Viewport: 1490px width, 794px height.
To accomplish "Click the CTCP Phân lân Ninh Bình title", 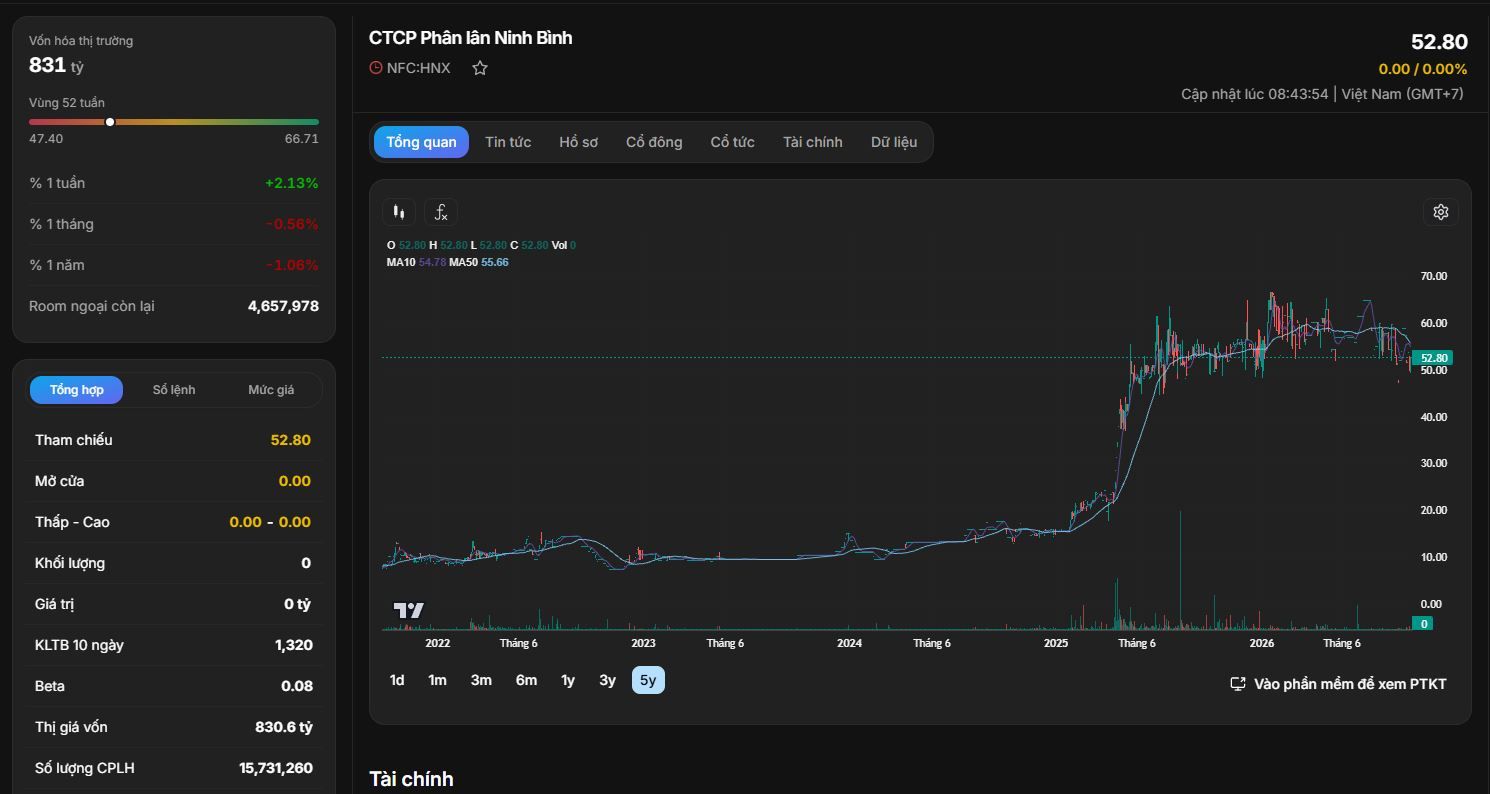I will tap(471, 38).
